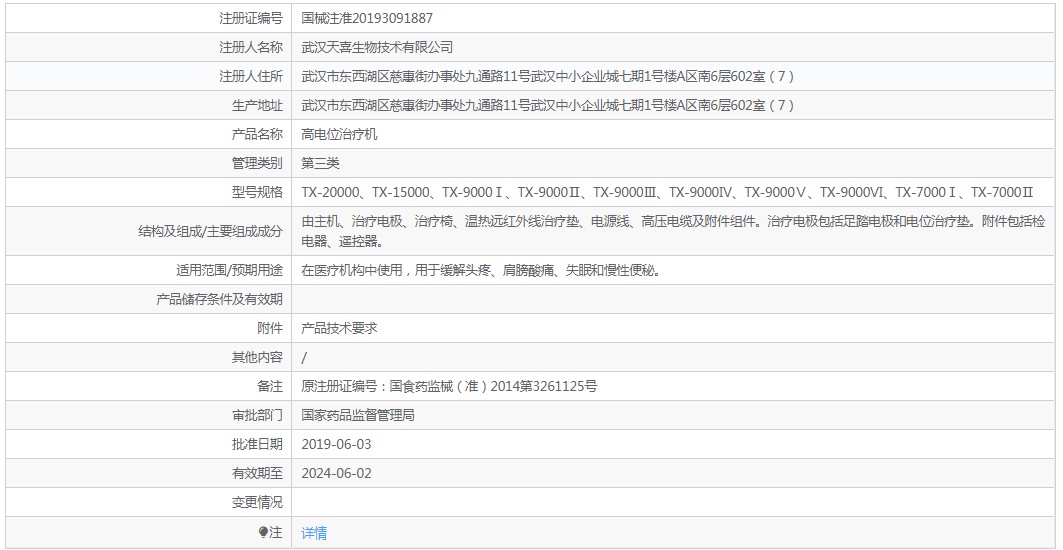Select expiry date 2024-06-02
The image size is (1063, 550).
pyautogui.click(x=336, y=473)
